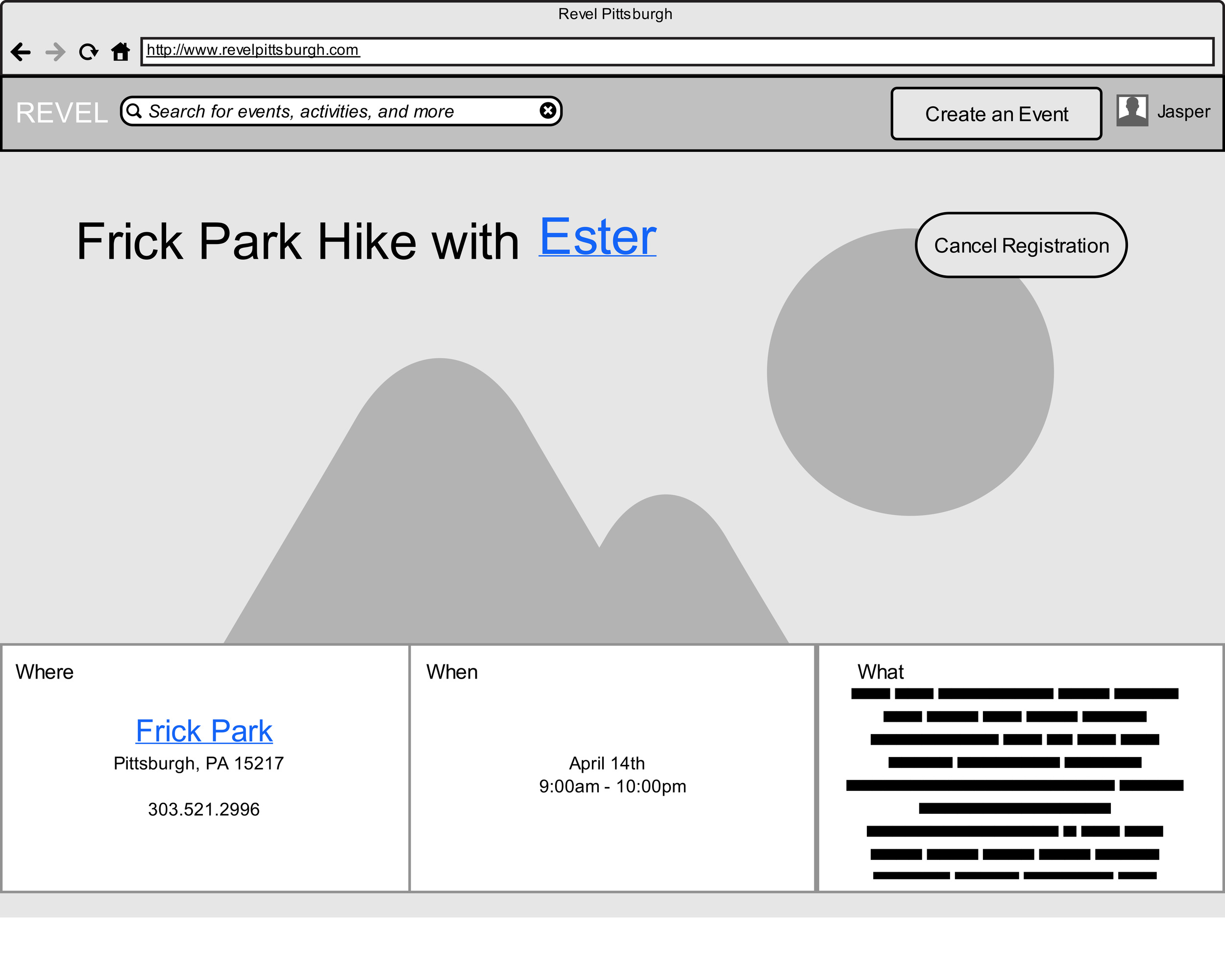Open the Frick Park location link
Image resolution: width=1225 pixels, height=980 pixels.
204,730
